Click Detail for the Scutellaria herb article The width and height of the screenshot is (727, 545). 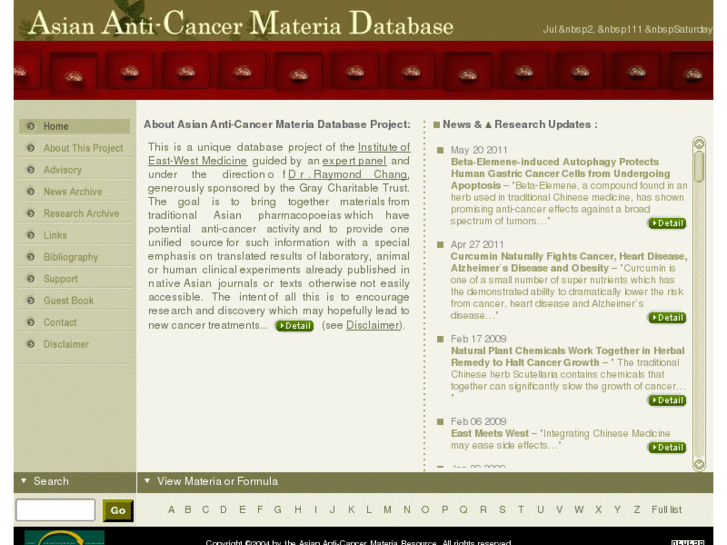pyautogui.click(x=667, y=400)
